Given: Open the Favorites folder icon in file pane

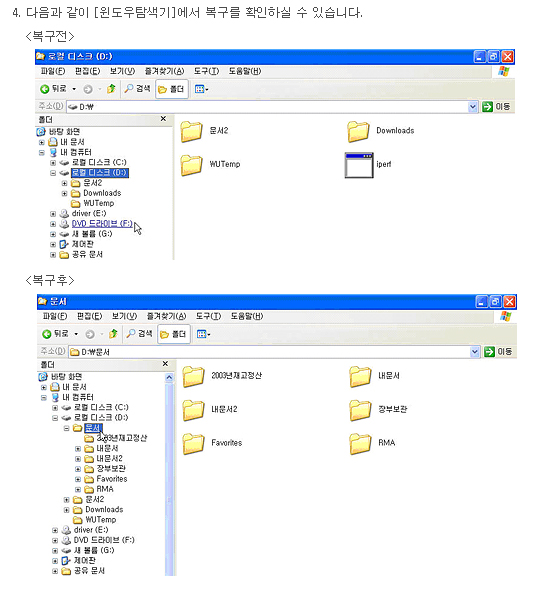Looking at the screenshot, I should tap(193, 443).
